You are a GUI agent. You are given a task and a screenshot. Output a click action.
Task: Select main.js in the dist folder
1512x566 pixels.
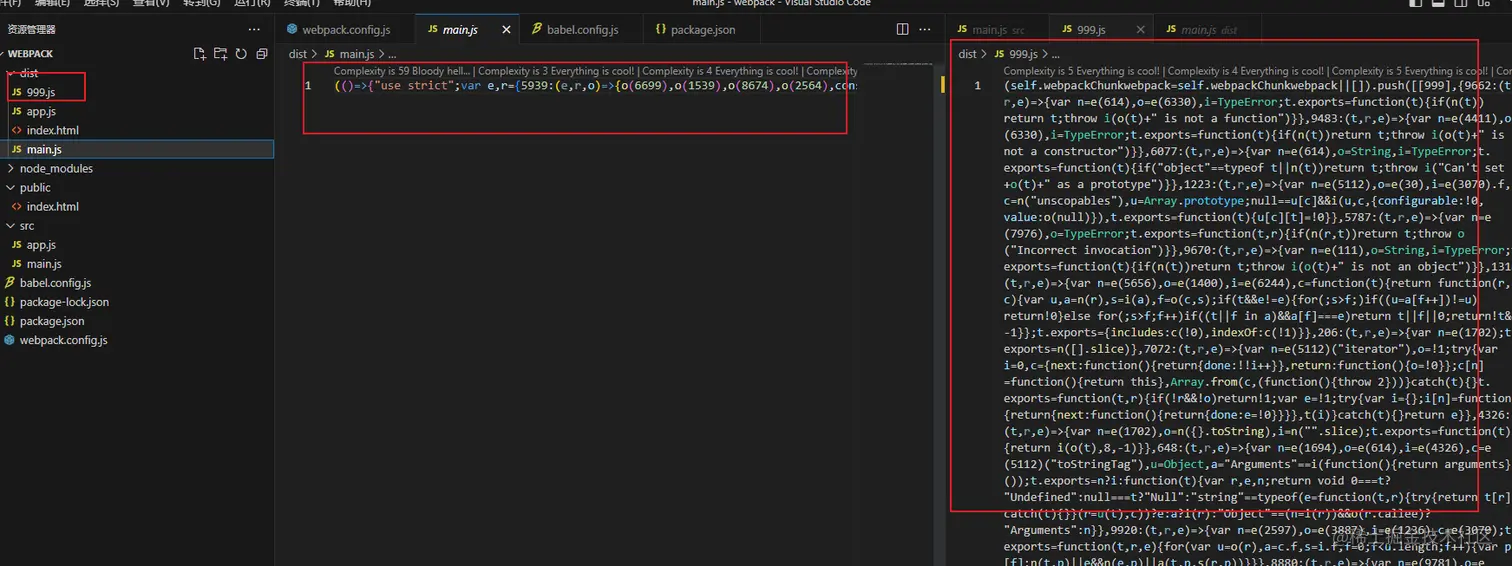[x=137, y=149]
